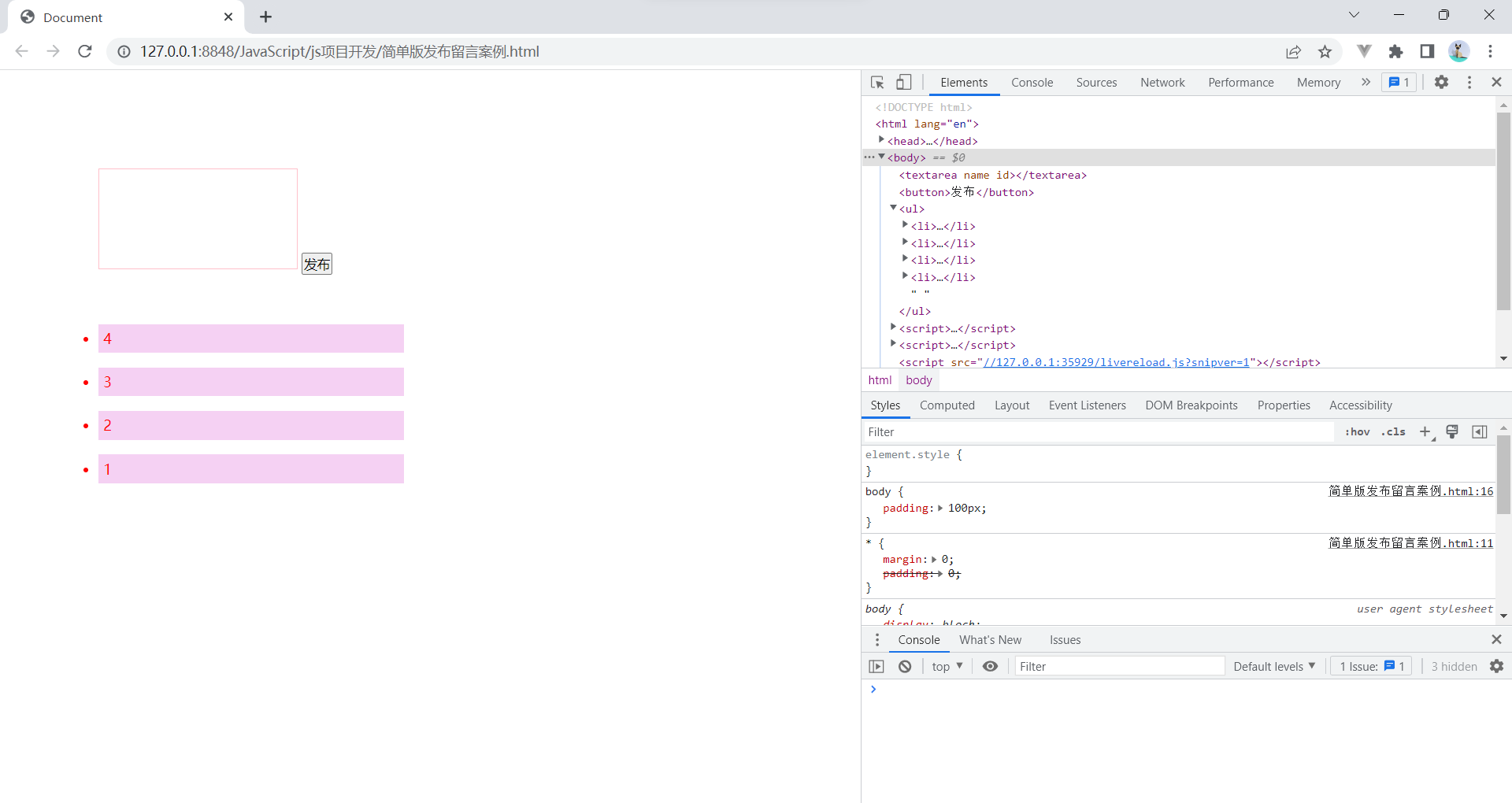
Task: Expand the first script node
Action: pyautogui.click(x=893, y=327)
